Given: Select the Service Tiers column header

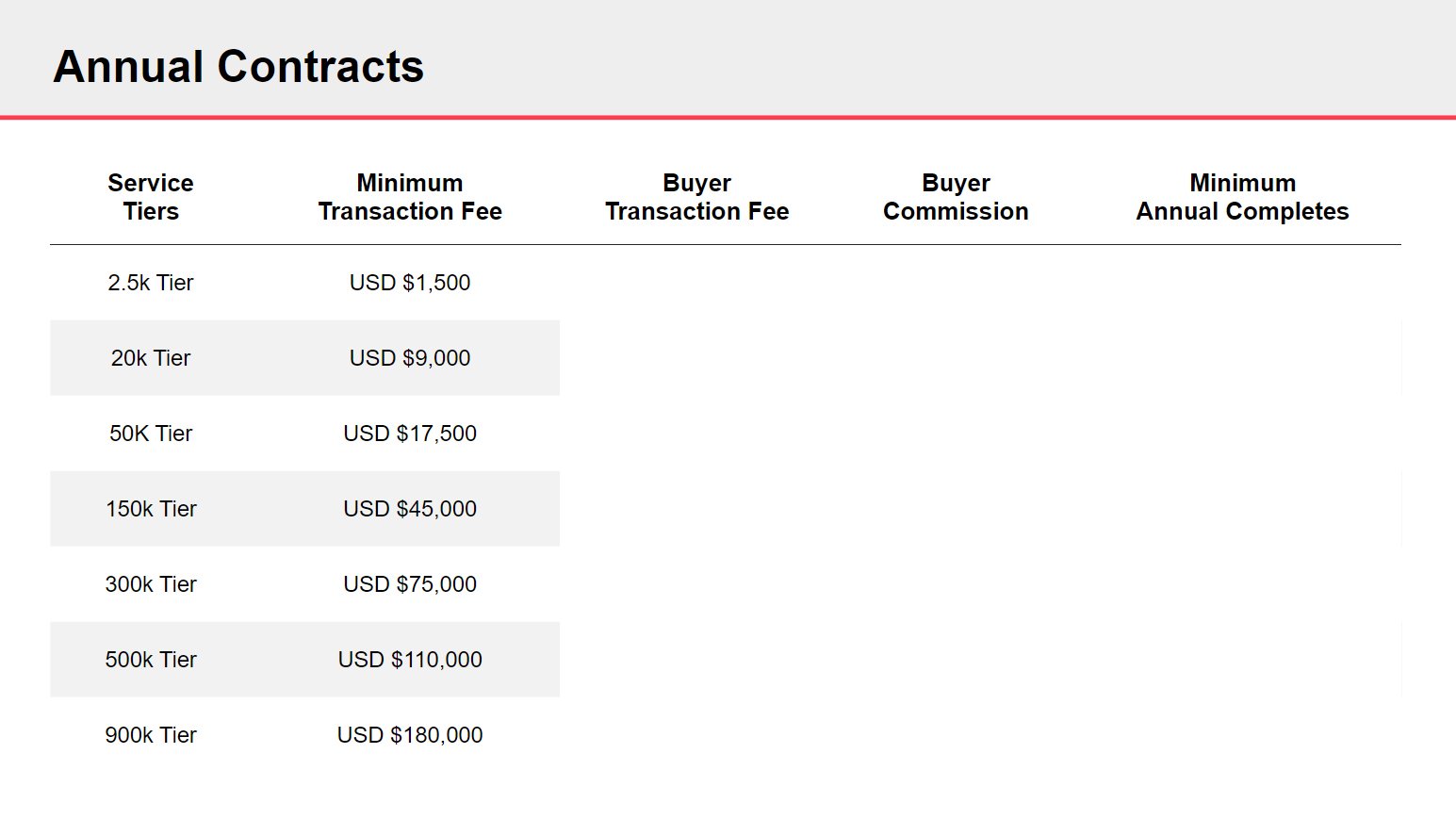Looking at the screenshot, I should click(151, 197).
